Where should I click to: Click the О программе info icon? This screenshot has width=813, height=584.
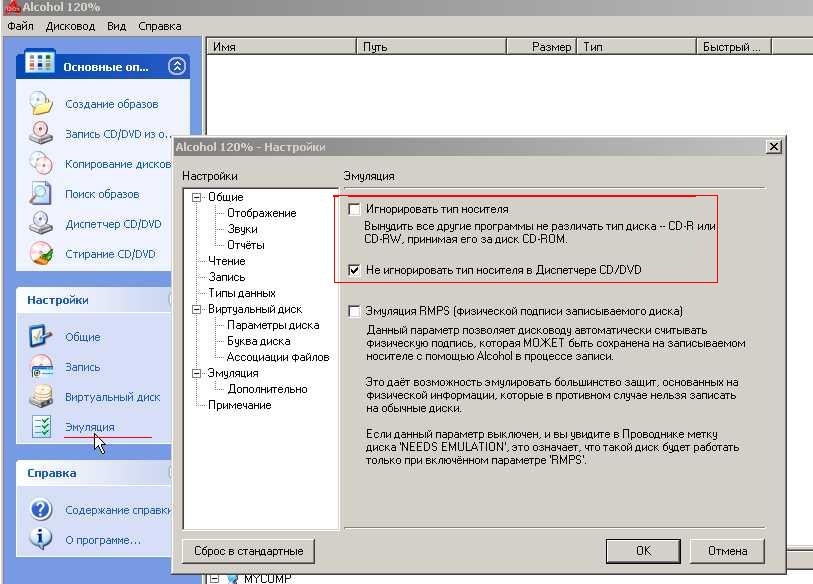coord(40,539)
